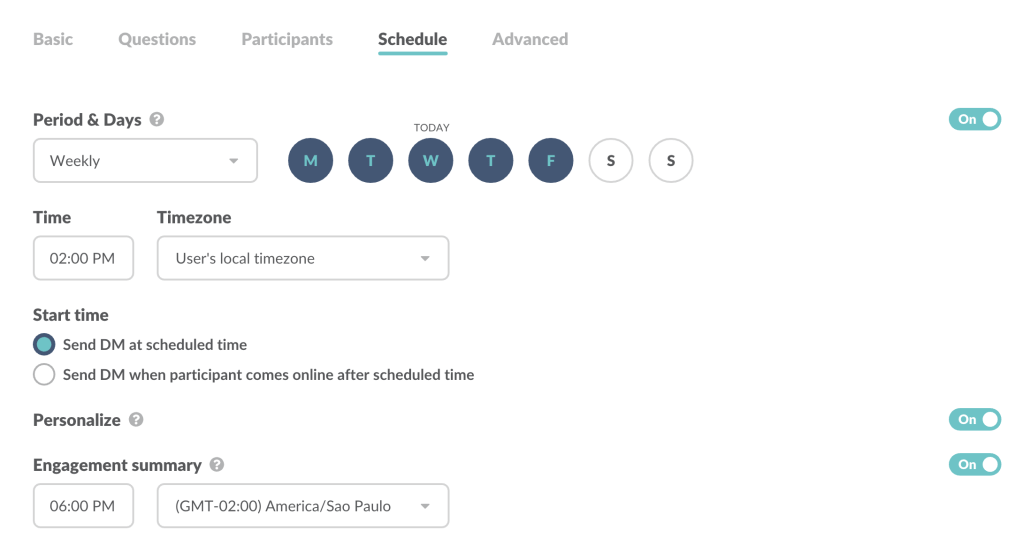Screen dimensions: 1023x546
Task: Click help icon beside Personalize
Action: [x=136, y=420]
